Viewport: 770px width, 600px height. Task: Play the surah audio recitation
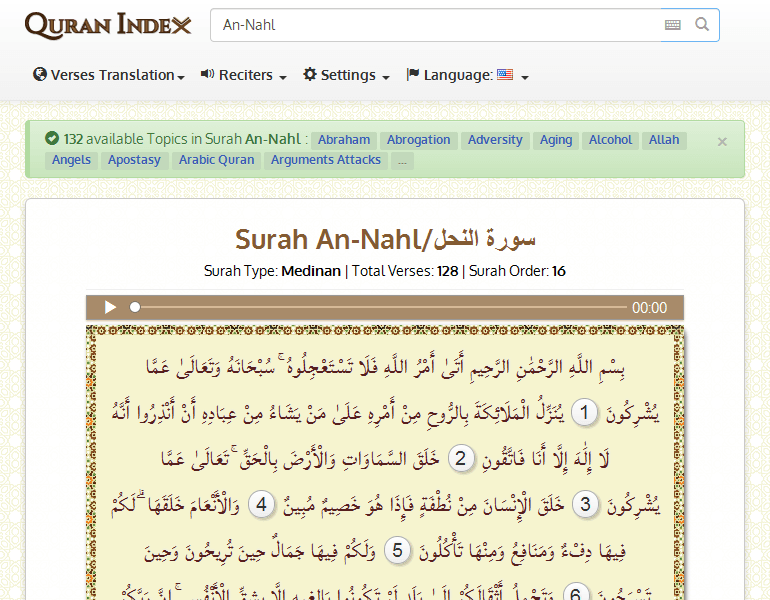pos(111,308)
